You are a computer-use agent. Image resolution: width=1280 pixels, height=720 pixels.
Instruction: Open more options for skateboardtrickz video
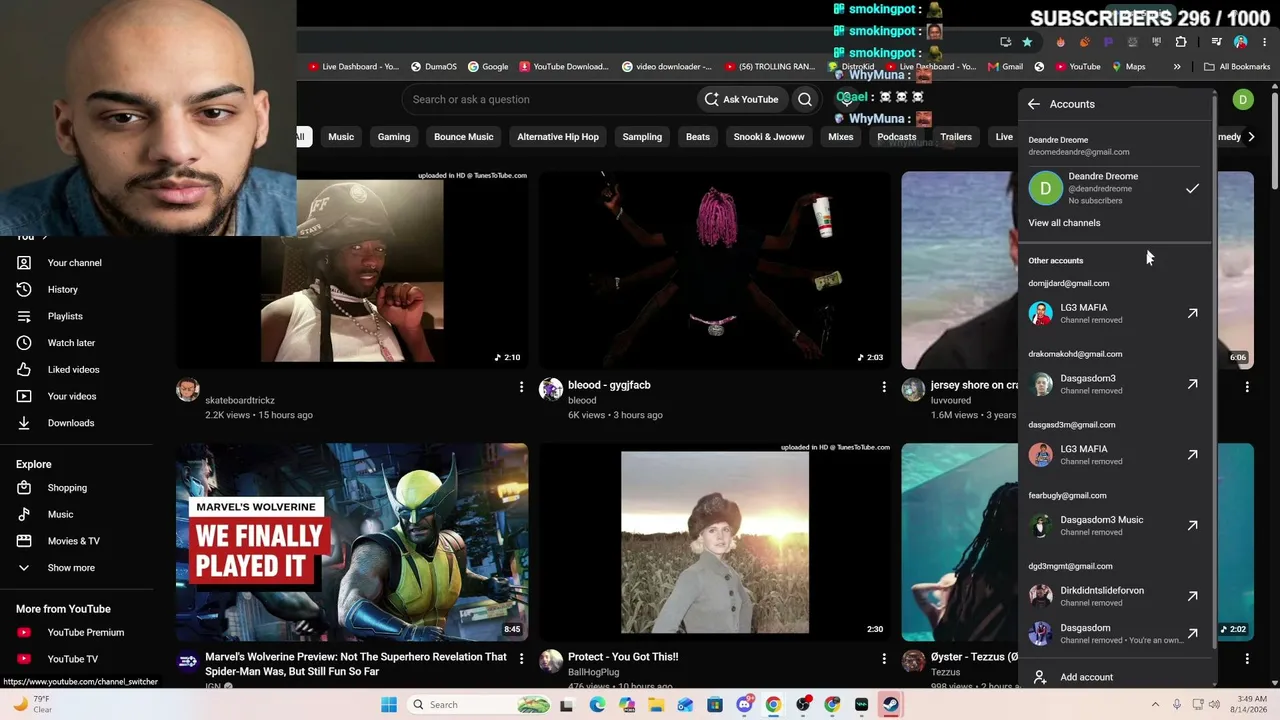click(x=521, y=386)
